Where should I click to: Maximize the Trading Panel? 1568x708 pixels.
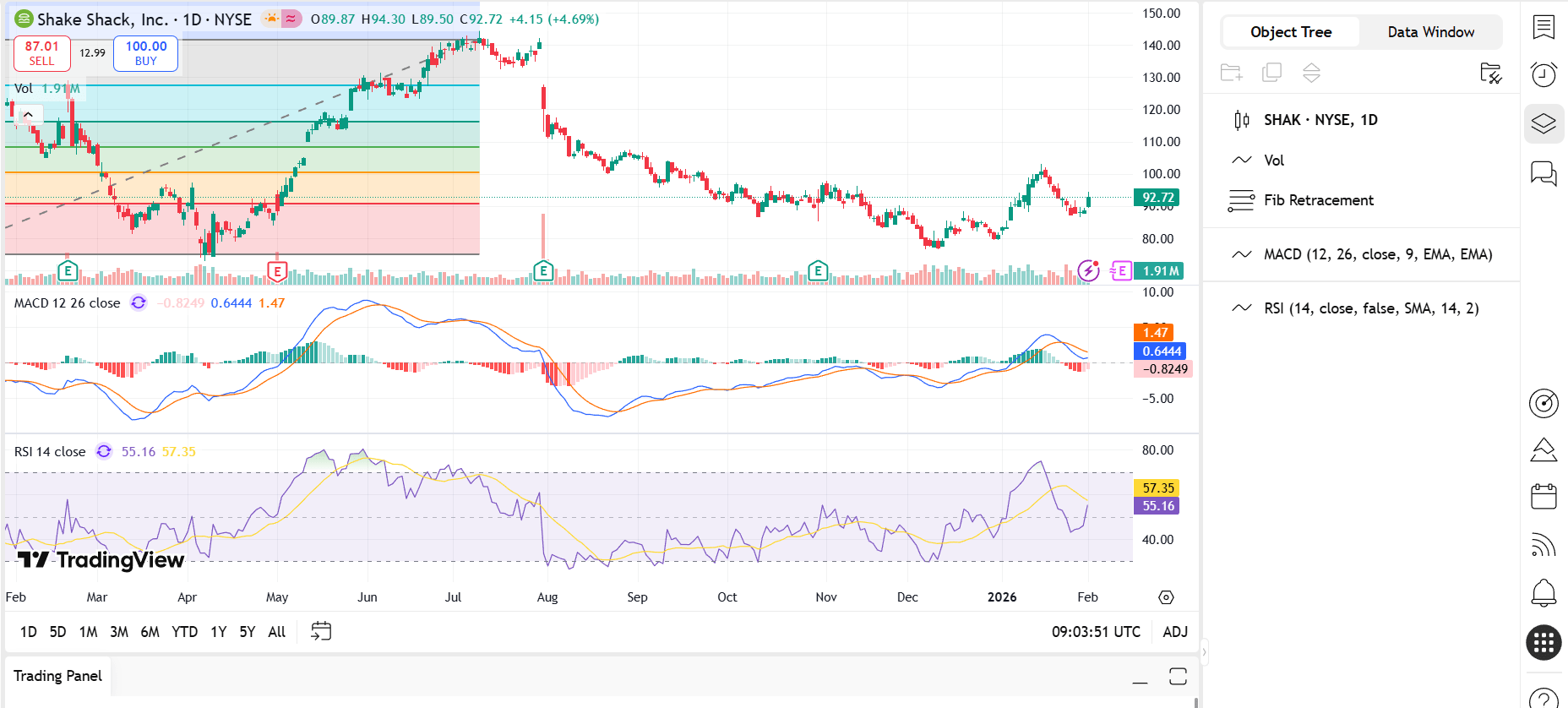[1178, 677]
